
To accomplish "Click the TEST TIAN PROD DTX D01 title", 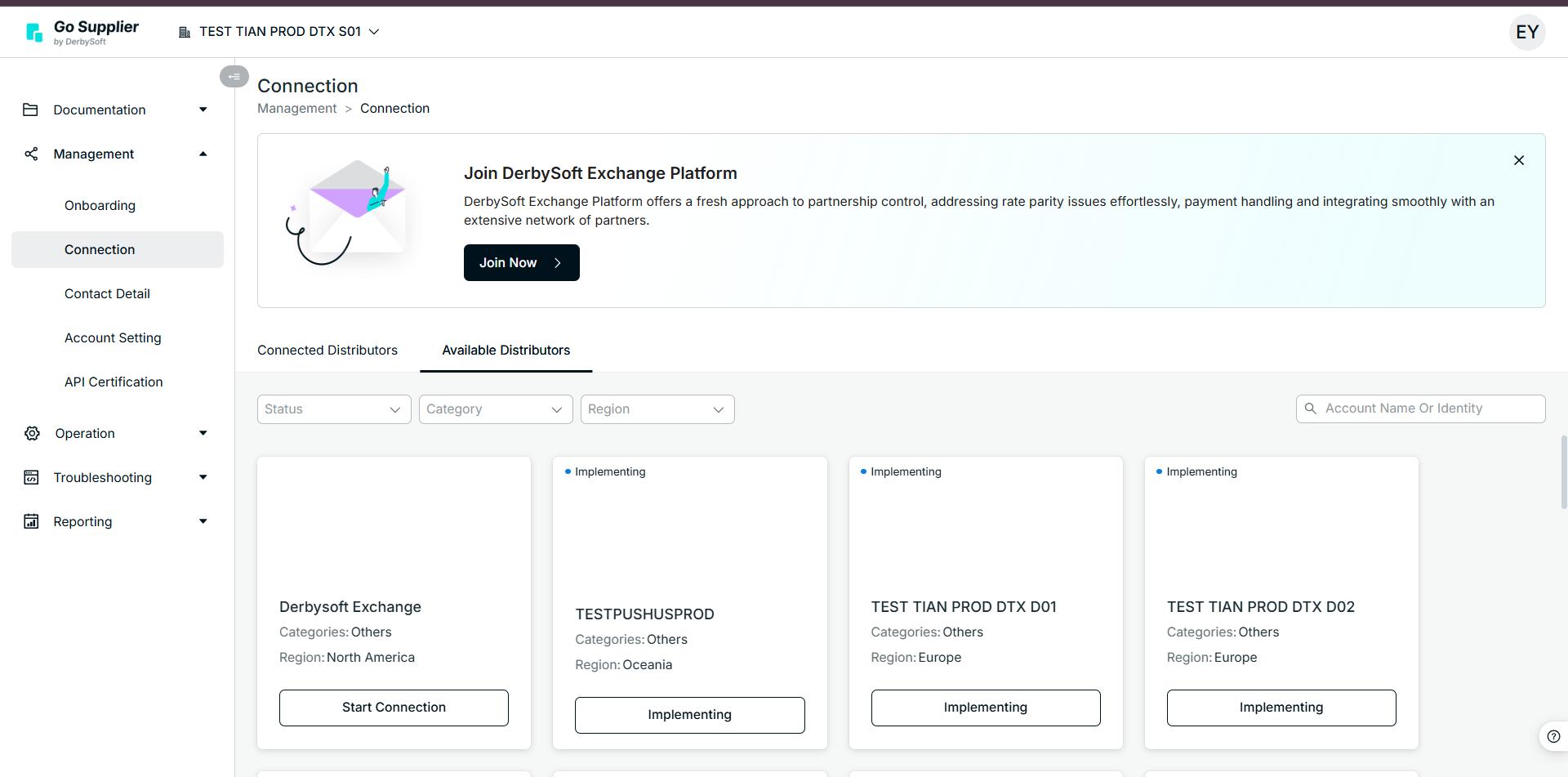I will click(x=964, y=607).
